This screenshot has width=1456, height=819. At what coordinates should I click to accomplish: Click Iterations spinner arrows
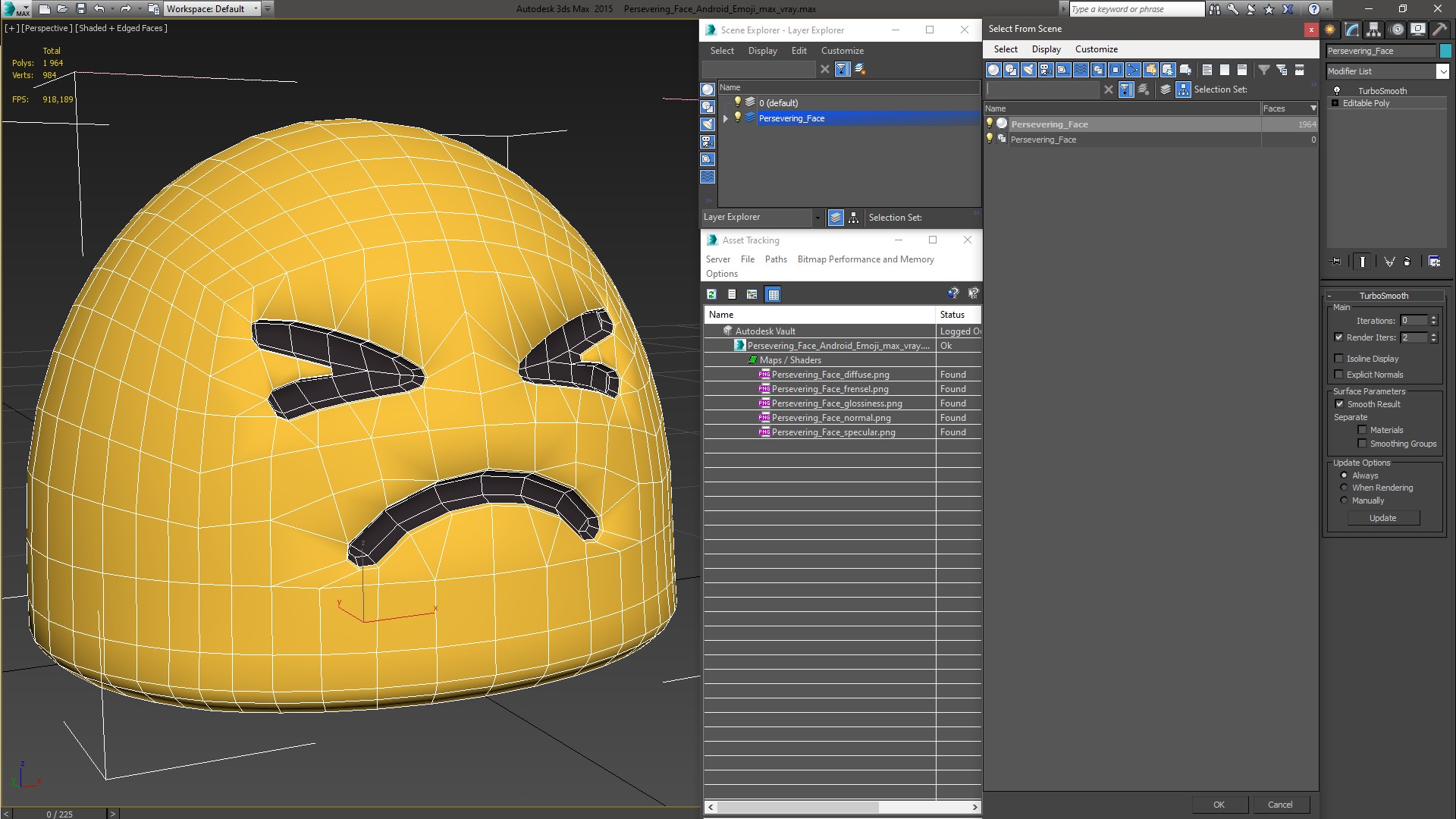click(x=1433, y=321)
